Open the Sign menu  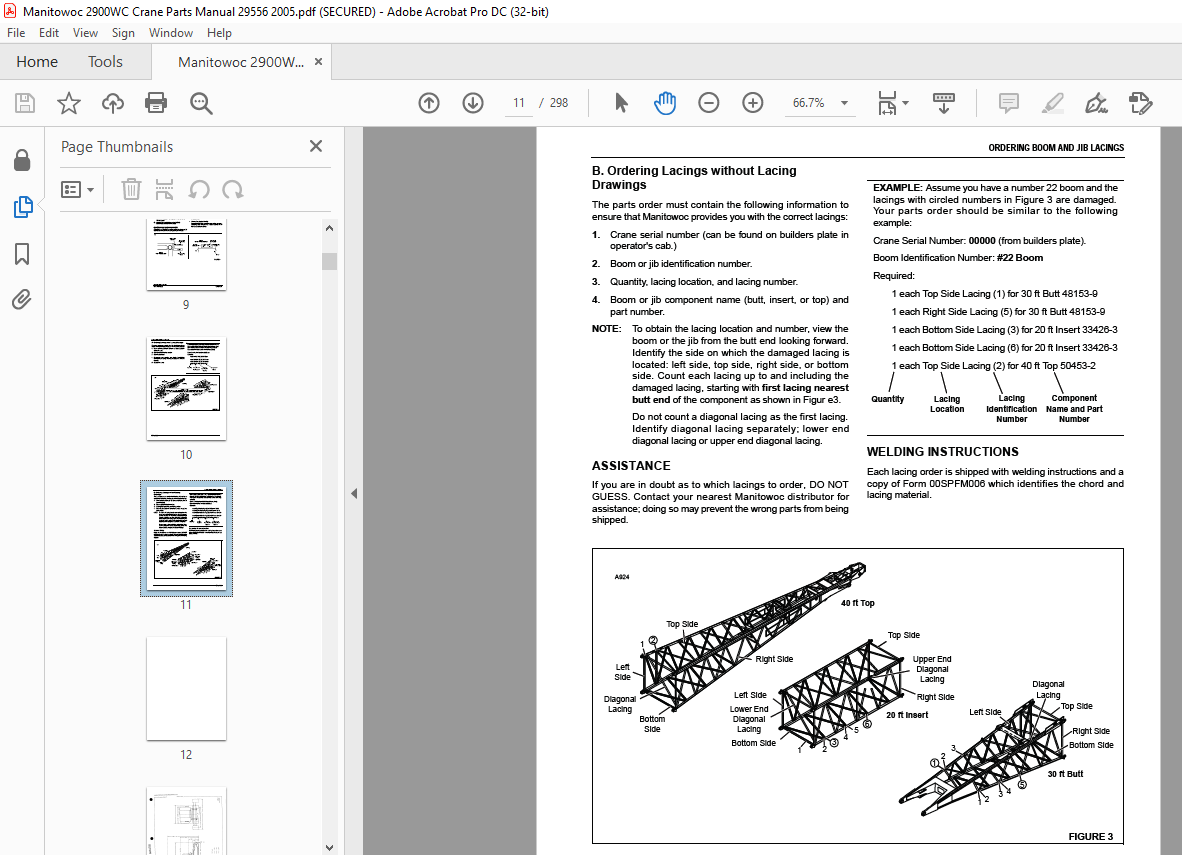(x=123, y=32)
